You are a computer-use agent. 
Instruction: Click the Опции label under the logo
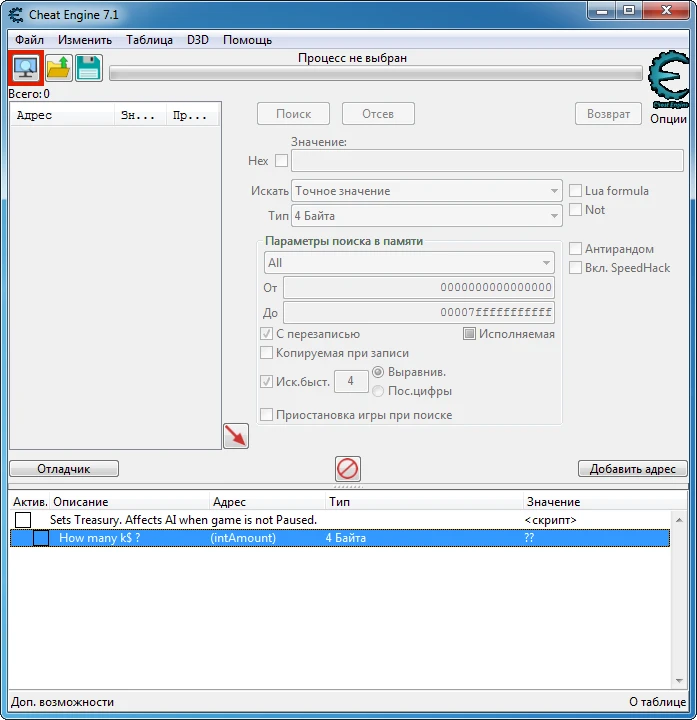[668, 118]
